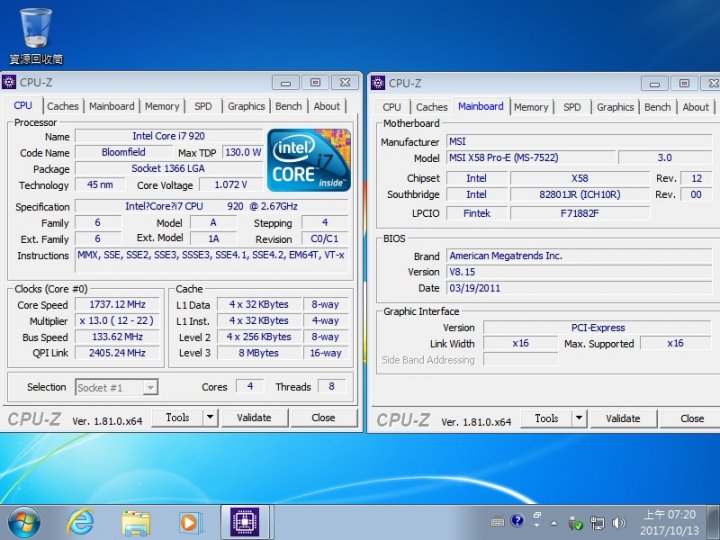Open the network tray icon
This screenshot has width=720, height=540.
597,523
